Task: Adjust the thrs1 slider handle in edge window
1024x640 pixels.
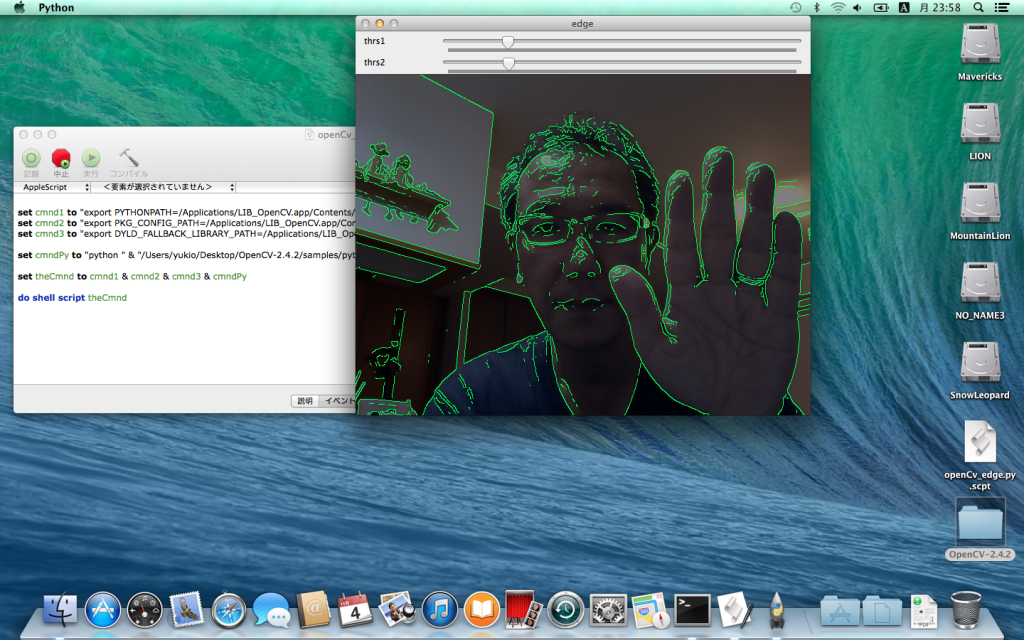Action: (507, 42)
